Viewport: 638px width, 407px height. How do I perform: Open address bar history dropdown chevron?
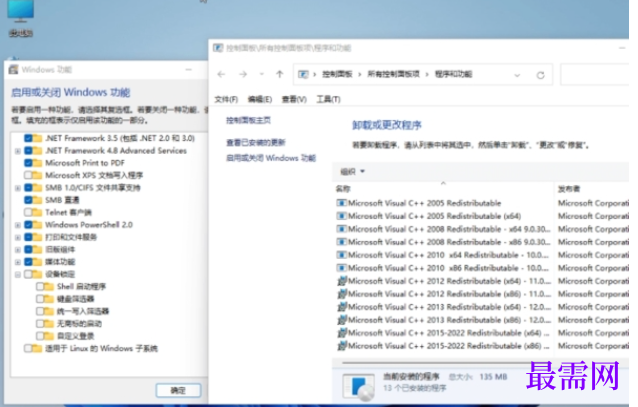[x=517, y=75]
